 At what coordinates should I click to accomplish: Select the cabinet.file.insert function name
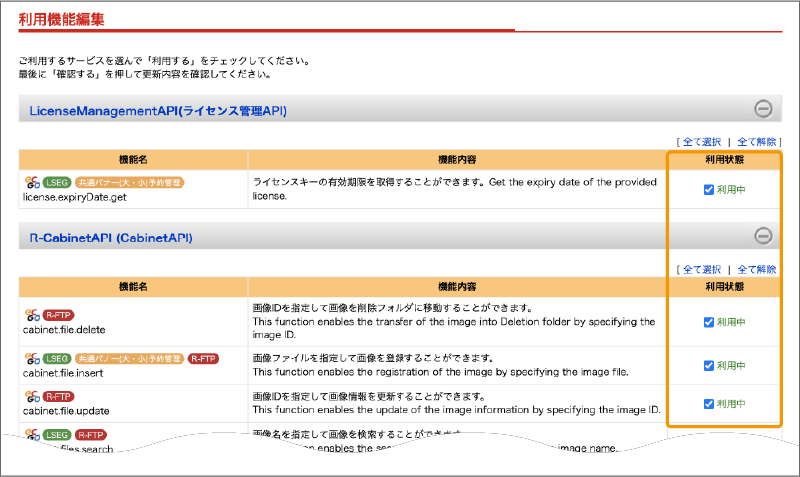[x=63, y=373]
